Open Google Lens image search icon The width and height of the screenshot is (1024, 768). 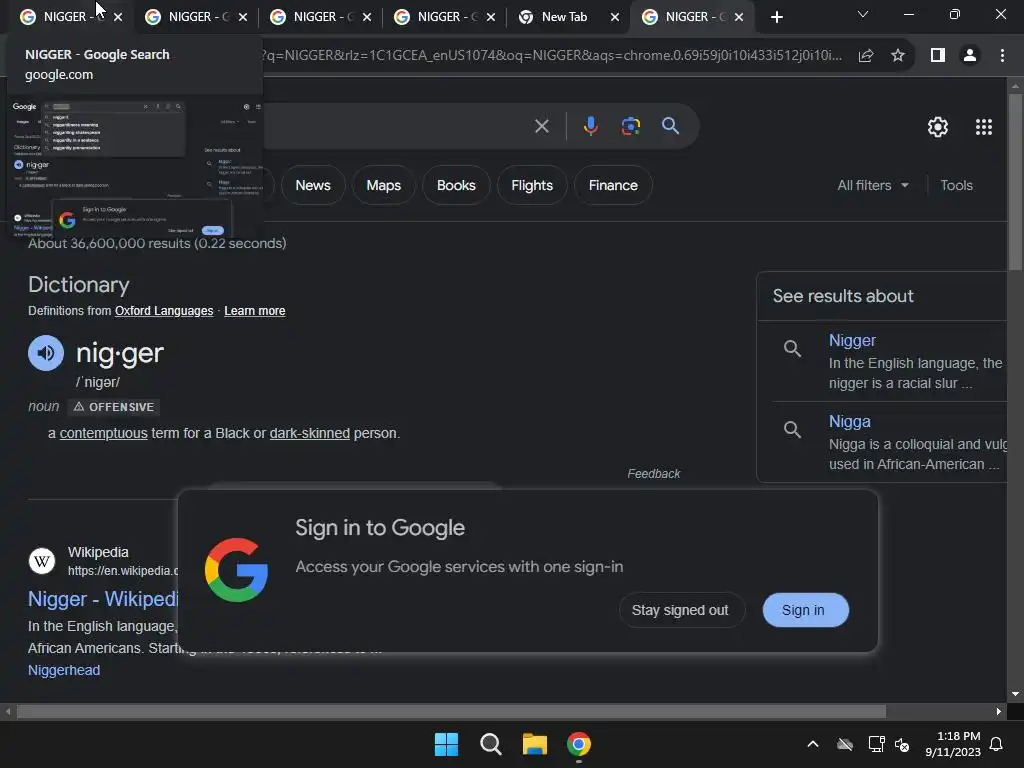tap(630, 126)
